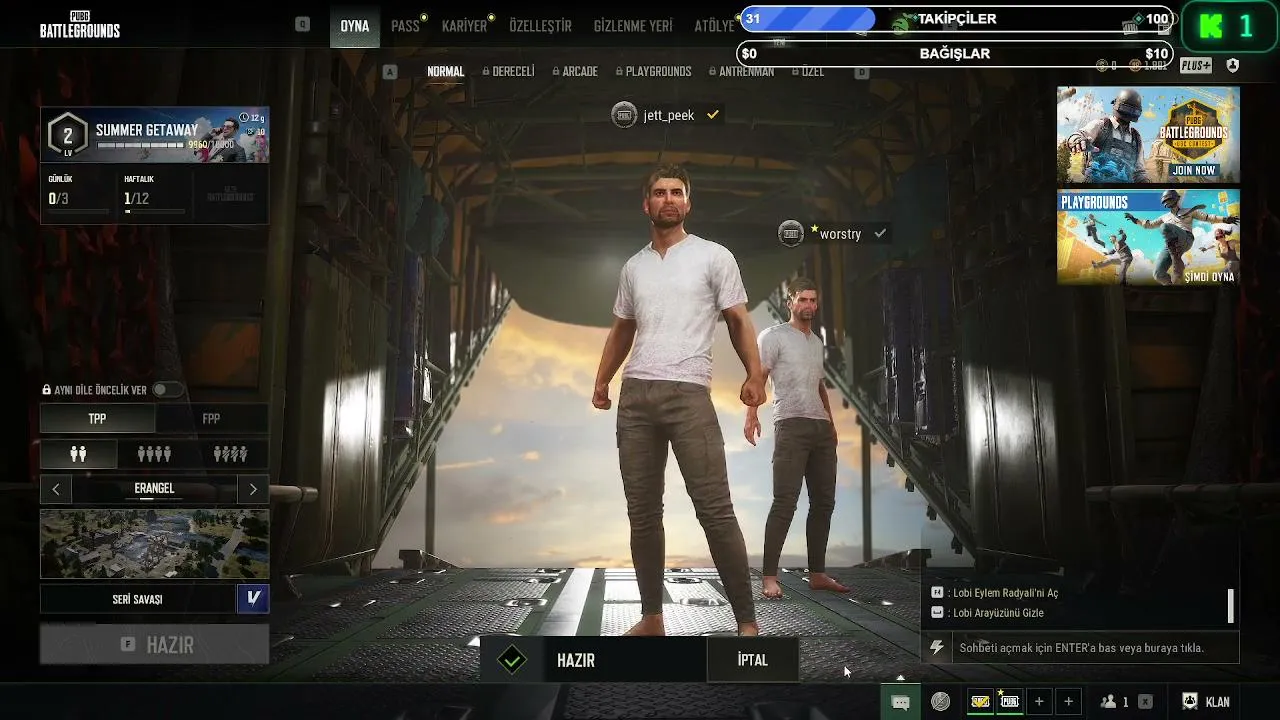
Task: Open the Pass tab
Action: pyautogui.click(x=405, y=26)
